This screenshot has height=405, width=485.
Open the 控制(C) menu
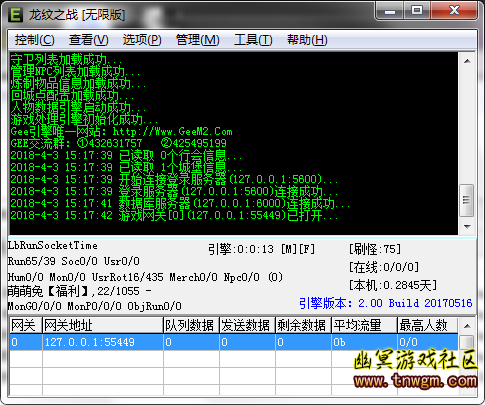tap(34, 40)
